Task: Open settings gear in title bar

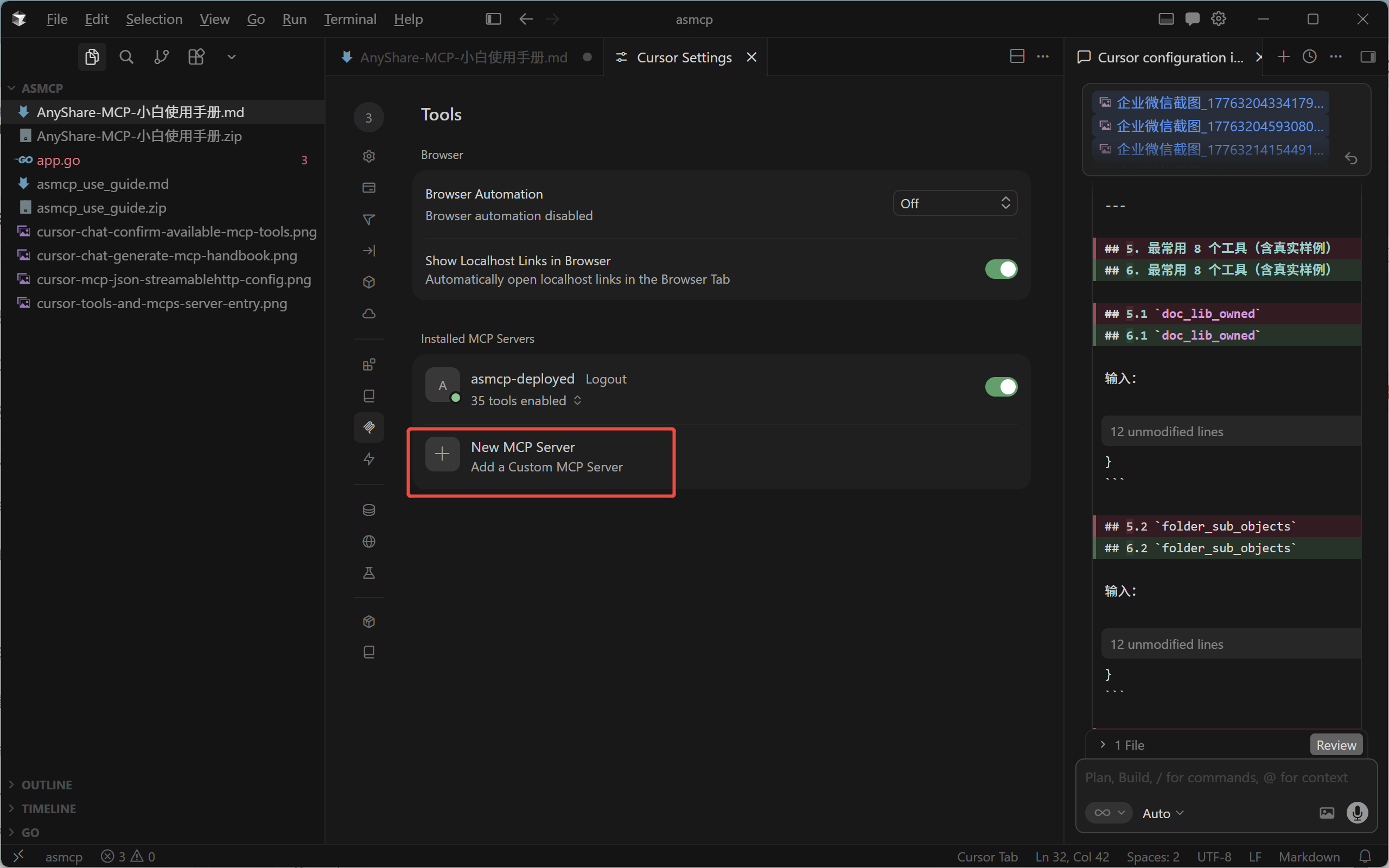Action: pyautogui.click(x=1219, y=19)
